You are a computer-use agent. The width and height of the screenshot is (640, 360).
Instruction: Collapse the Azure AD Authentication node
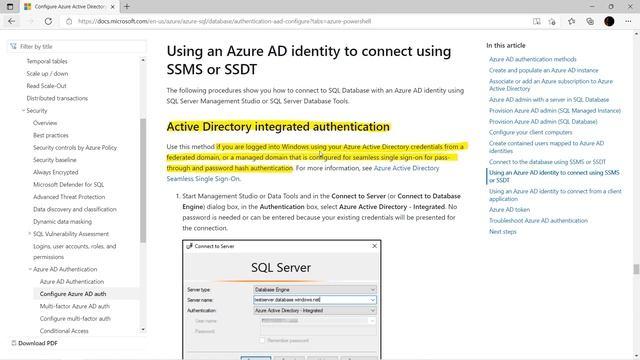[x=29, y=269]
